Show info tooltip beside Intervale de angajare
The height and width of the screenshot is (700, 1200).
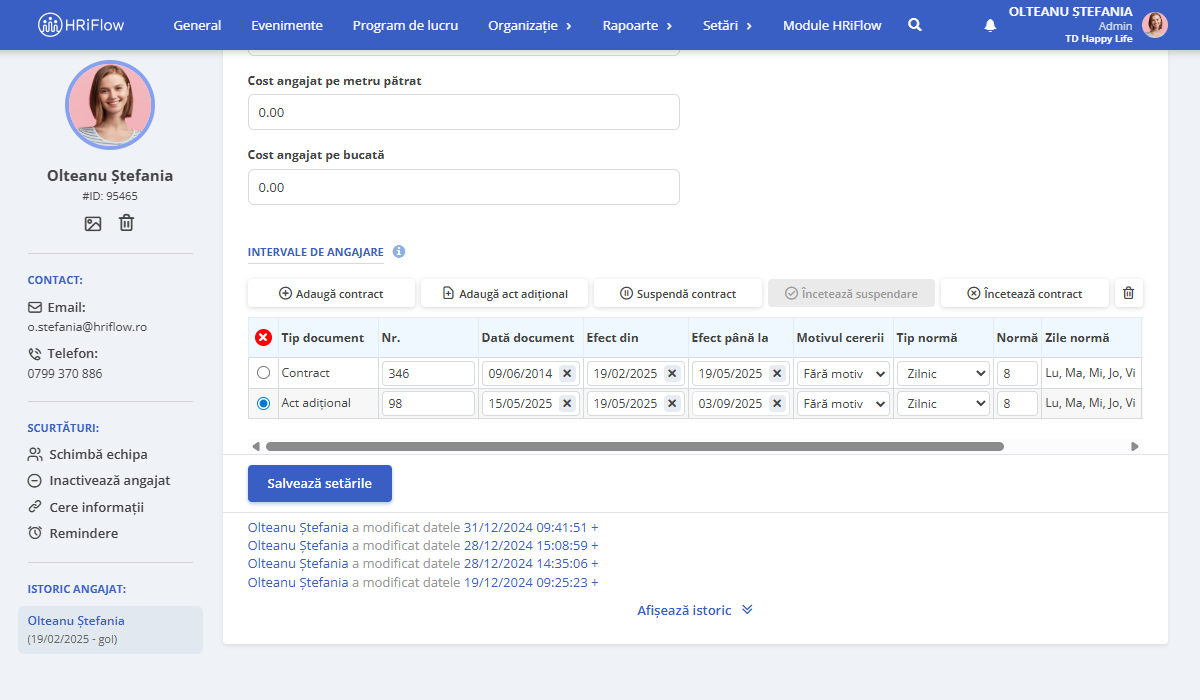click(x=399, y=252)
